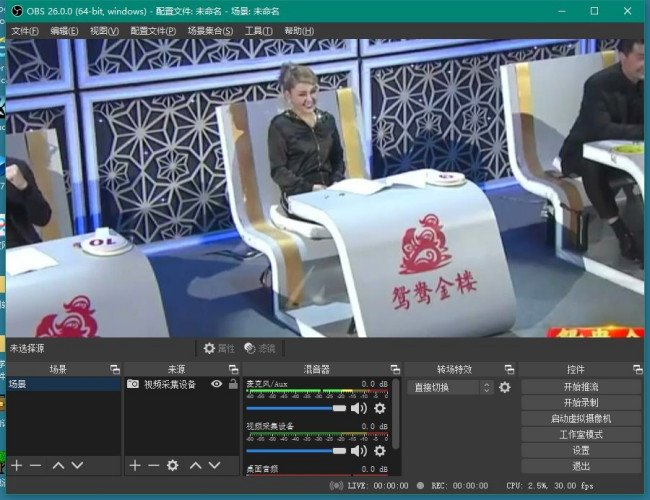
Task: Add a new source with plus icon
Action: (135, 466)
